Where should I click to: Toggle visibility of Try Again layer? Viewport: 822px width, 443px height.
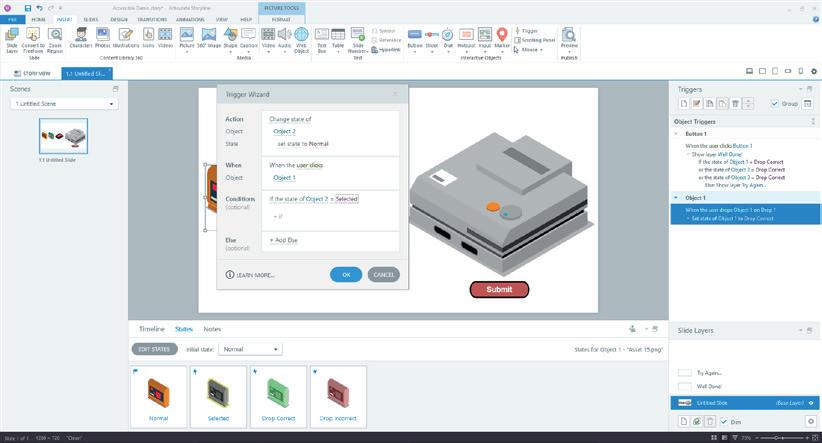click(x=685, y=373)
